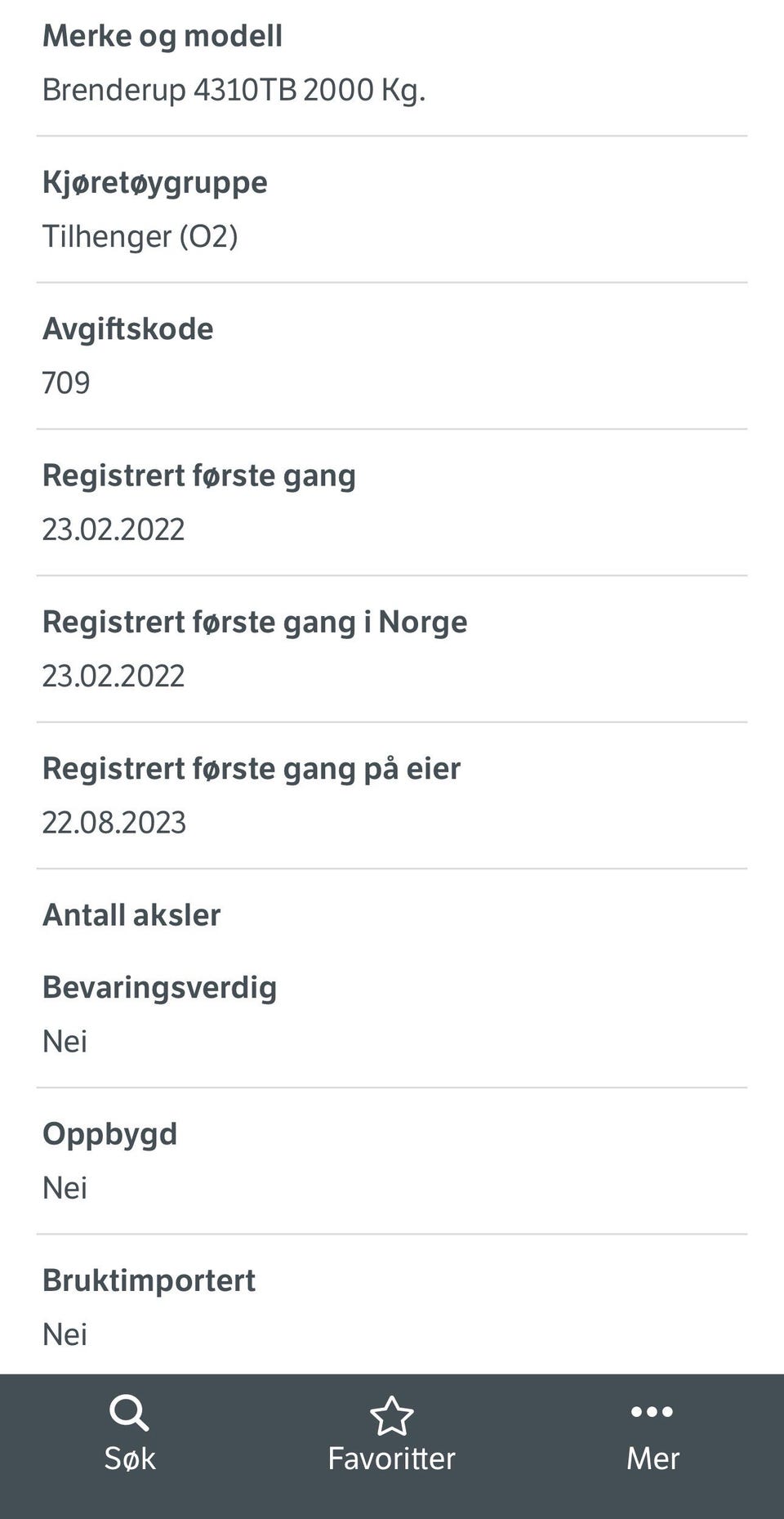This screenshot has height=1519, width=784.
Task: Tap the Registrert første gang i Norge heading
Action: [255, 622]
